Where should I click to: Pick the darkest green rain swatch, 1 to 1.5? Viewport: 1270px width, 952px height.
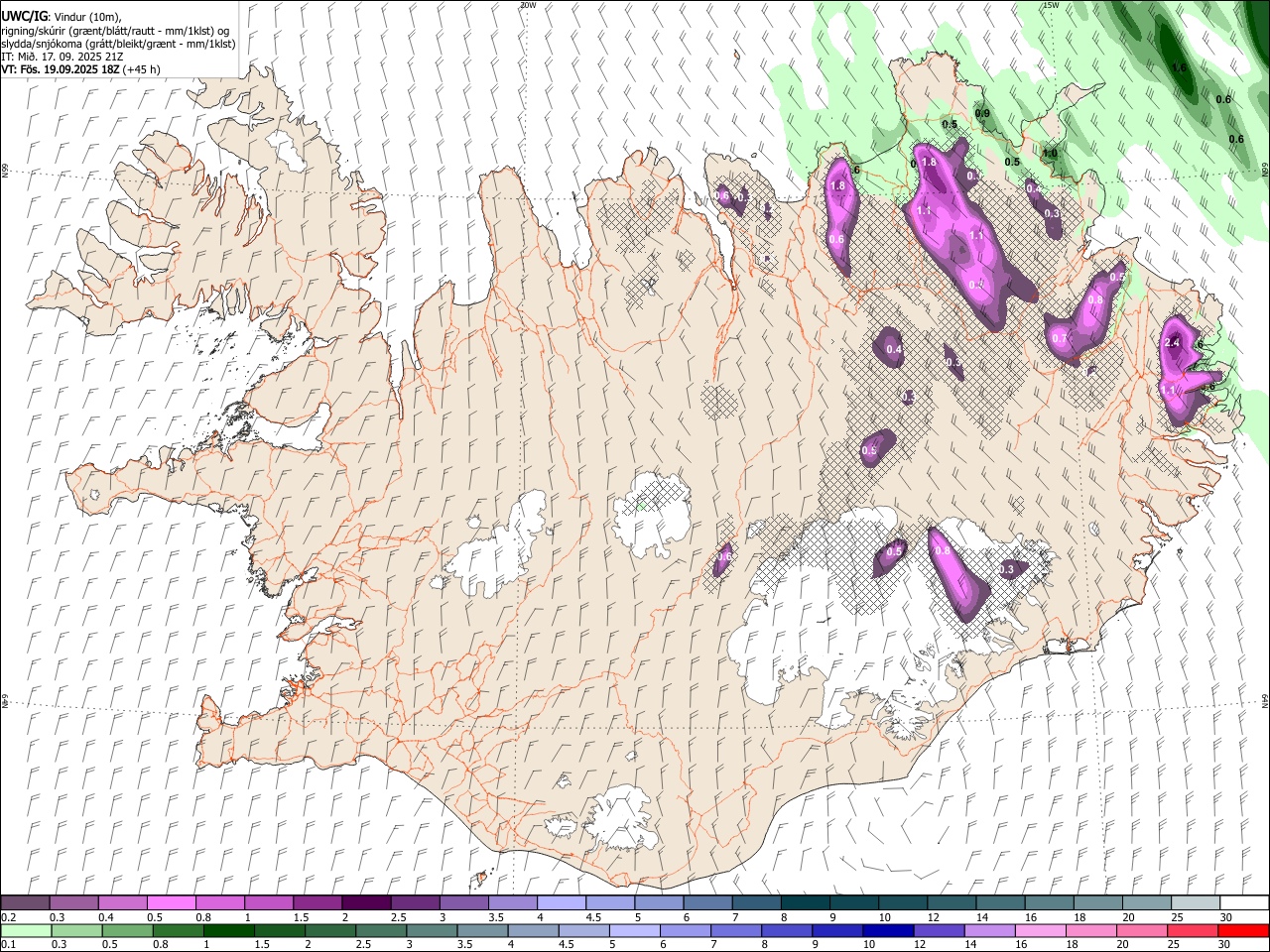[228, 931]
